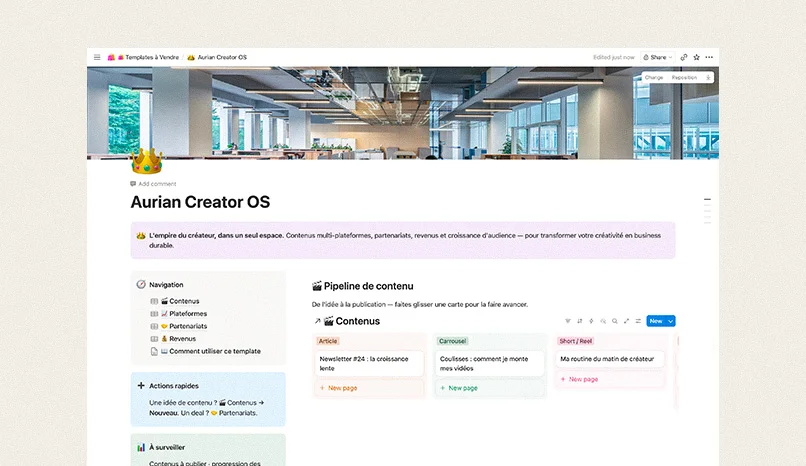This screenshot has width=806, height=466.
Task: Click the cover download icon
Action: pyautogui.click(x=708, y=78)
